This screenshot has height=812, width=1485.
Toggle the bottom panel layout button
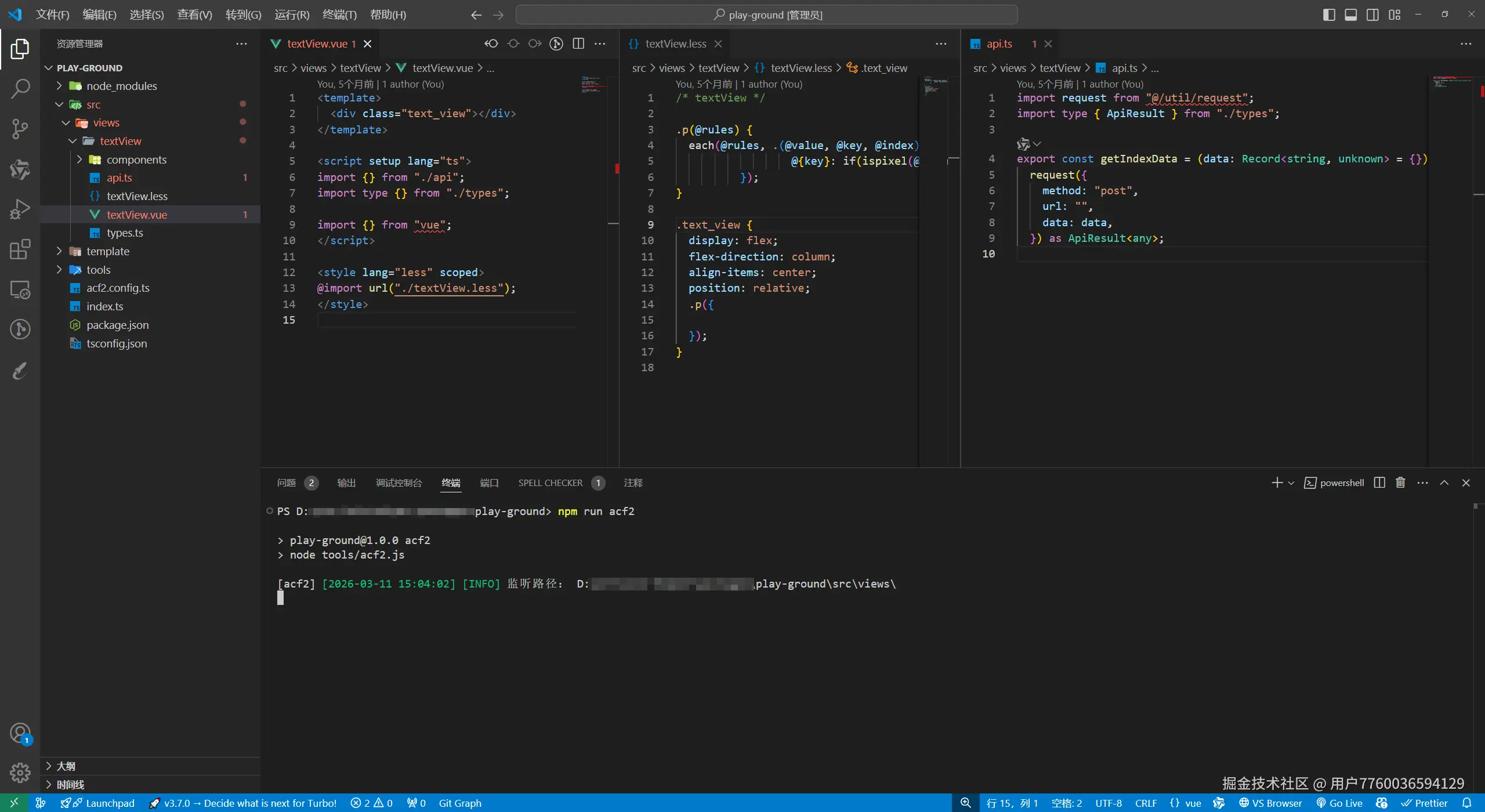1351,14
